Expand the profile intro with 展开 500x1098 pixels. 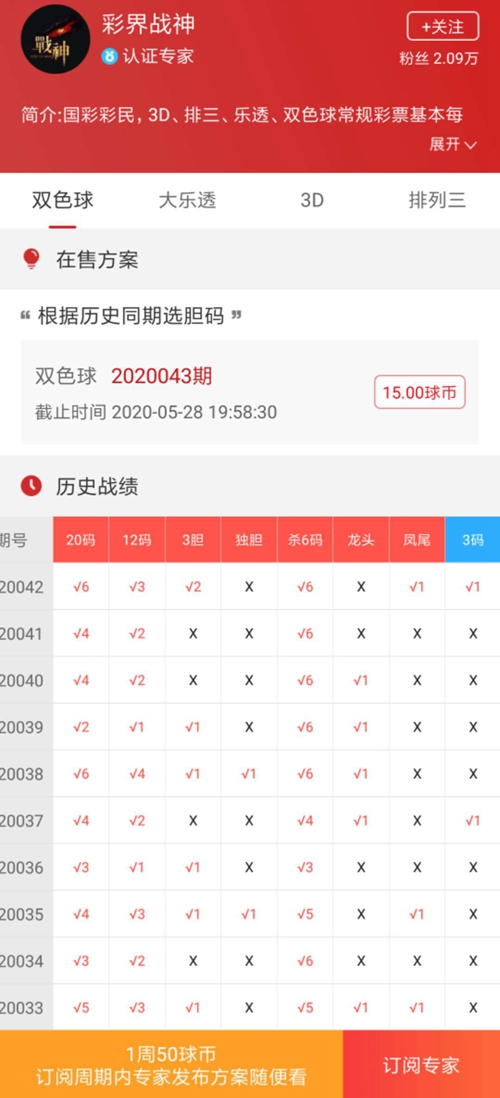click(453, 144)
